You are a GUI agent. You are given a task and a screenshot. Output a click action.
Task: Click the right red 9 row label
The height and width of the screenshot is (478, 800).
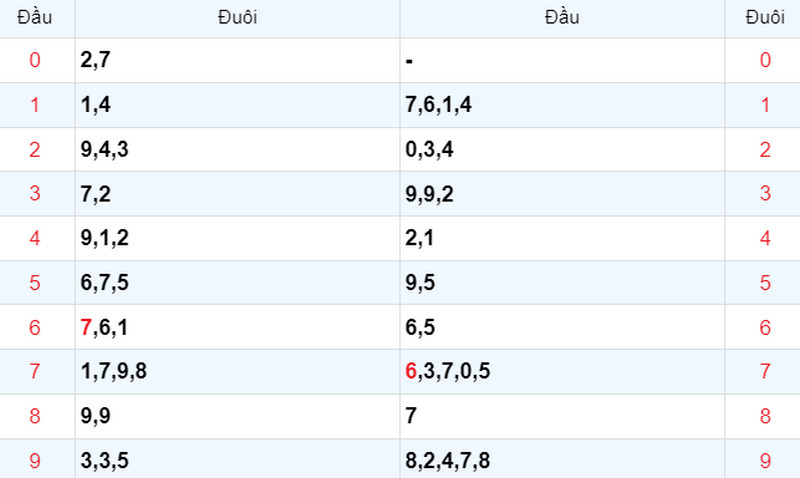[x=765, y=461]
